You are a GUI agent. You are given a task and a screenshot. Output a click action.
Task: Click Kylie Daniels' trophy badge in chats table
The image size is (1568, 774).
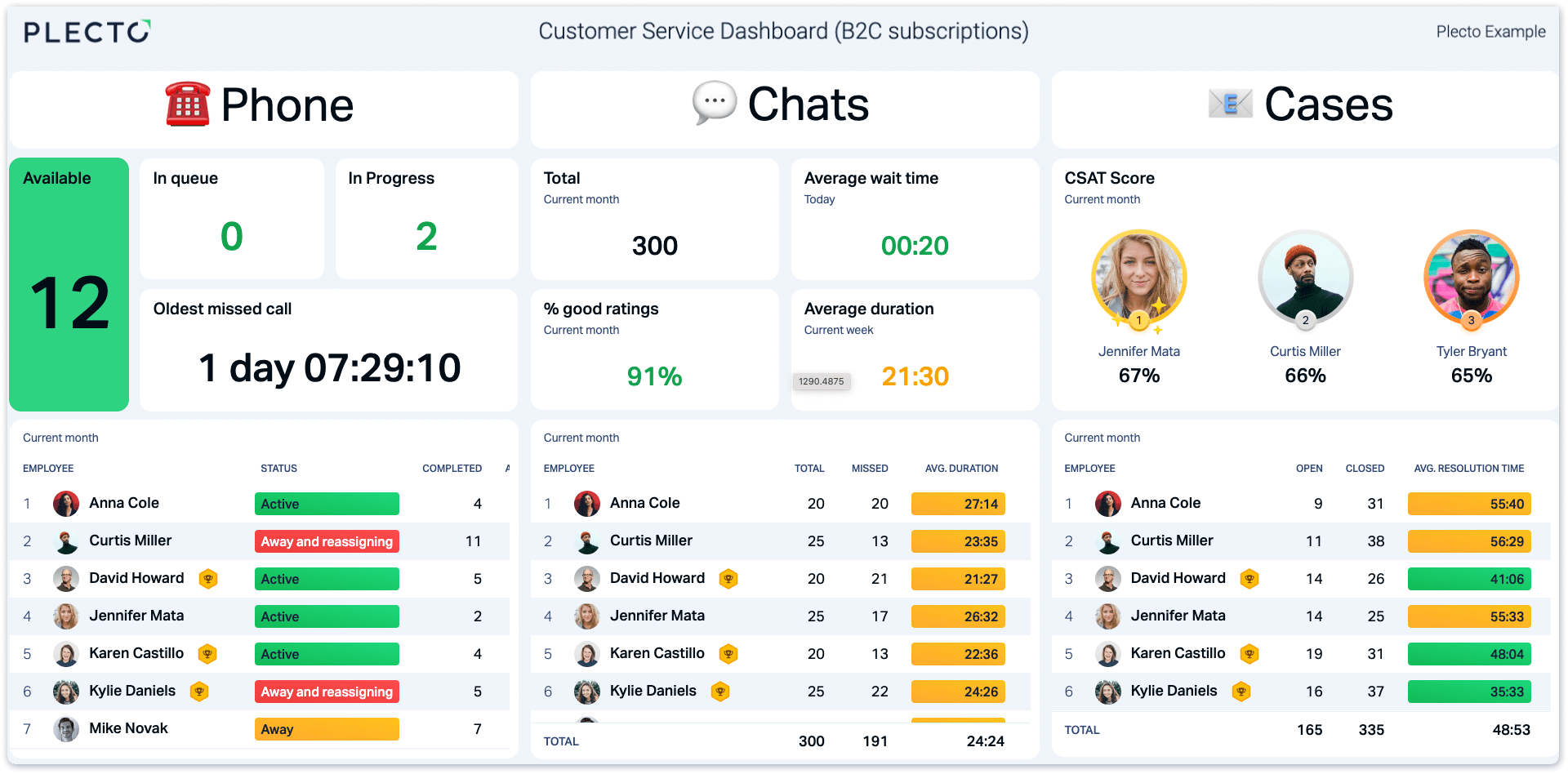point(720,692)
